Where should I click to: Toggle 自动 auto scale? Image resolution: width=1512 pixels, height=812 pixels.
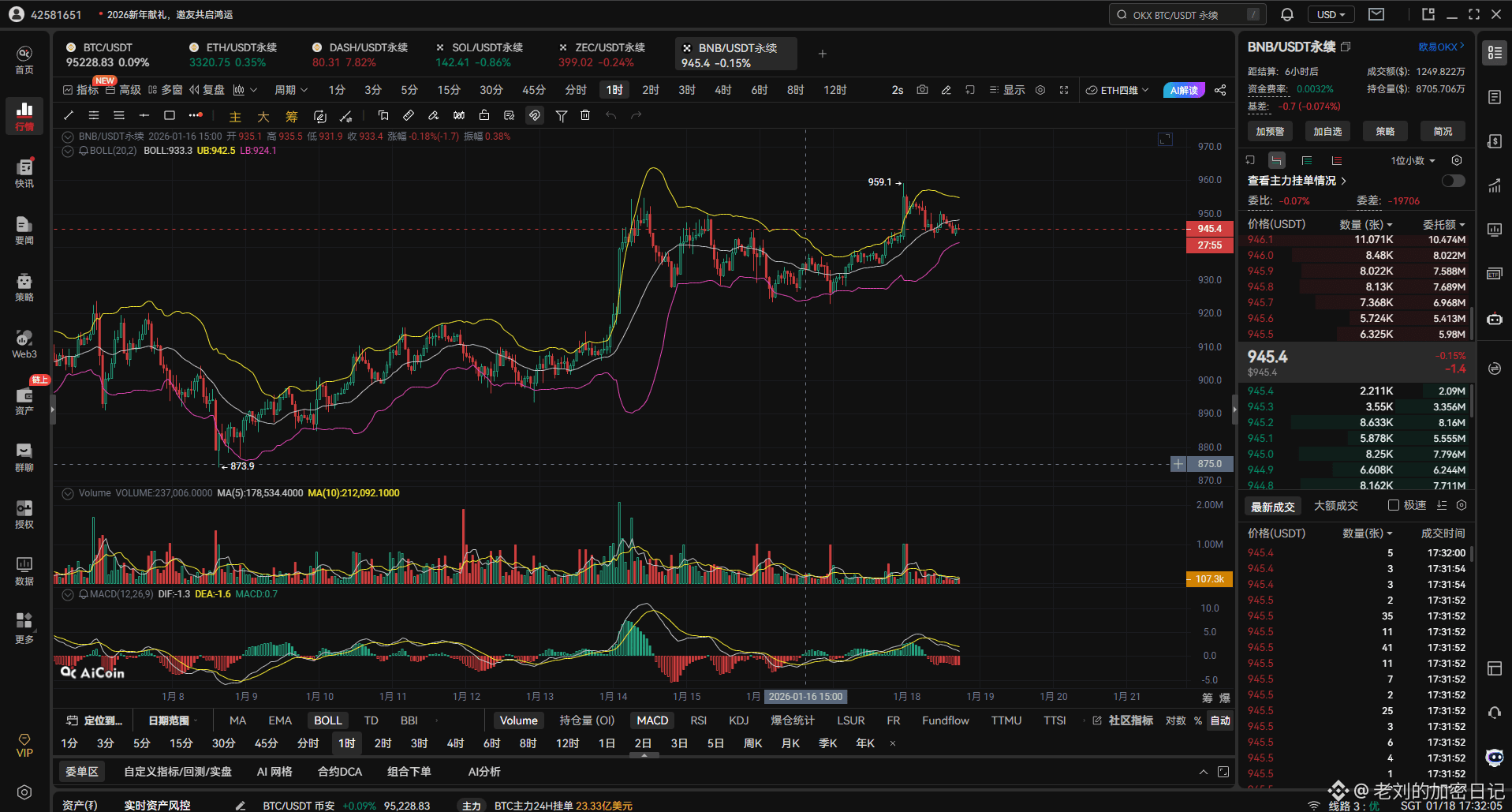1220,720
